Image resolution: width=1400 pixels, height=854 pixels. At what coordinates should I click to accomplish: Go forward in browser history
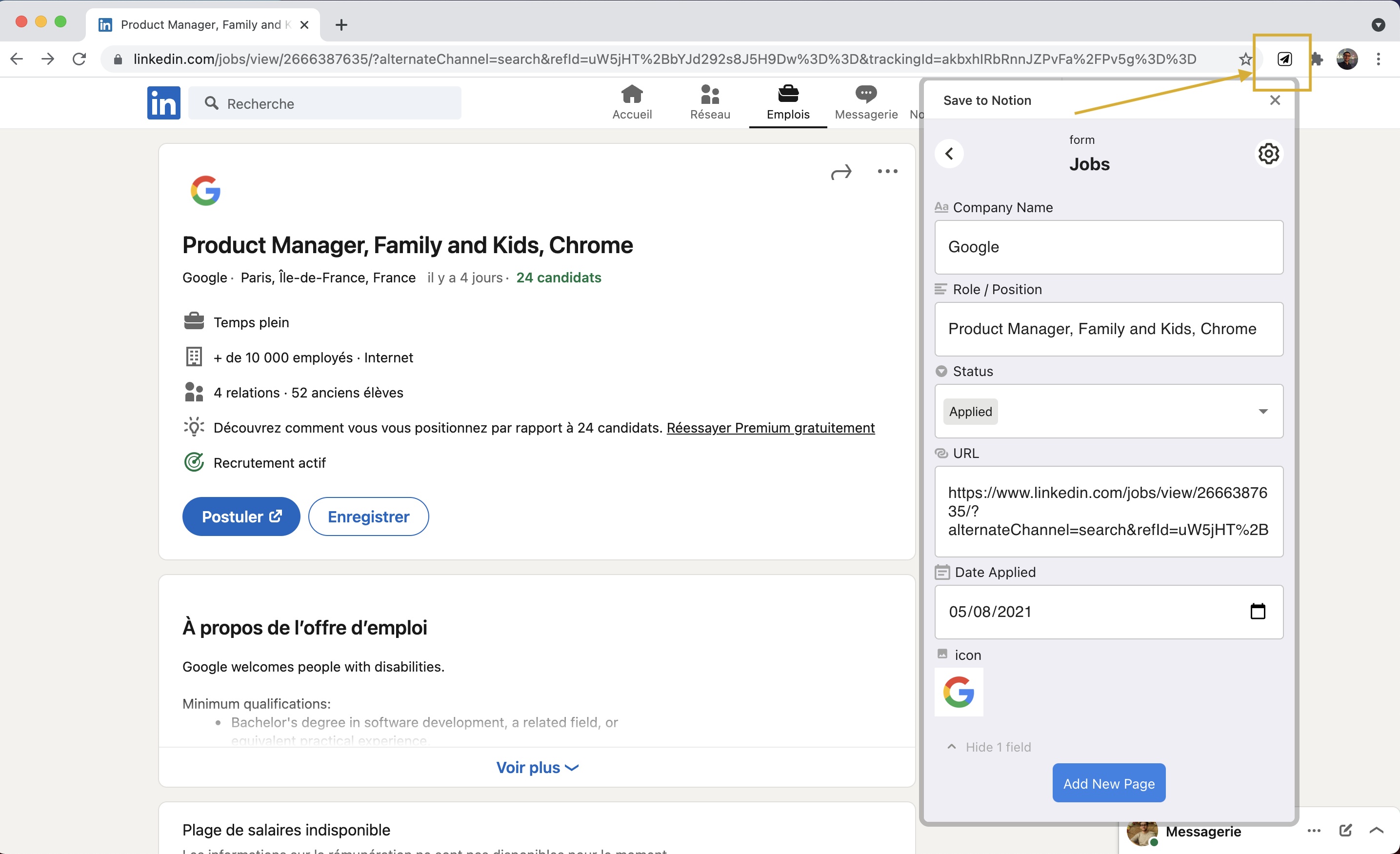[48, 59]
